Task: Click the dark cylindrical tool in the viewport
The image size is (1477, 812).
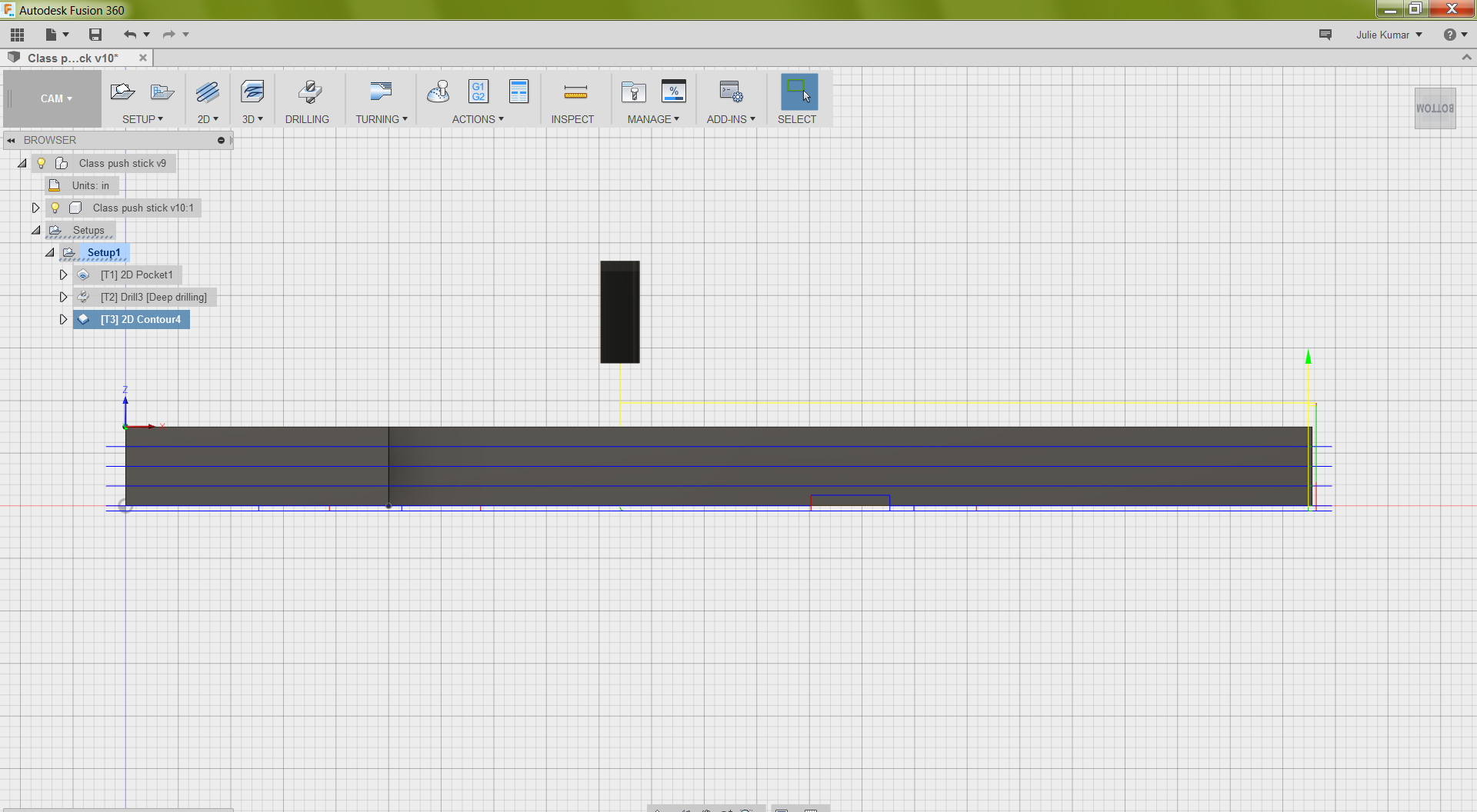Action: pos(620,312)
